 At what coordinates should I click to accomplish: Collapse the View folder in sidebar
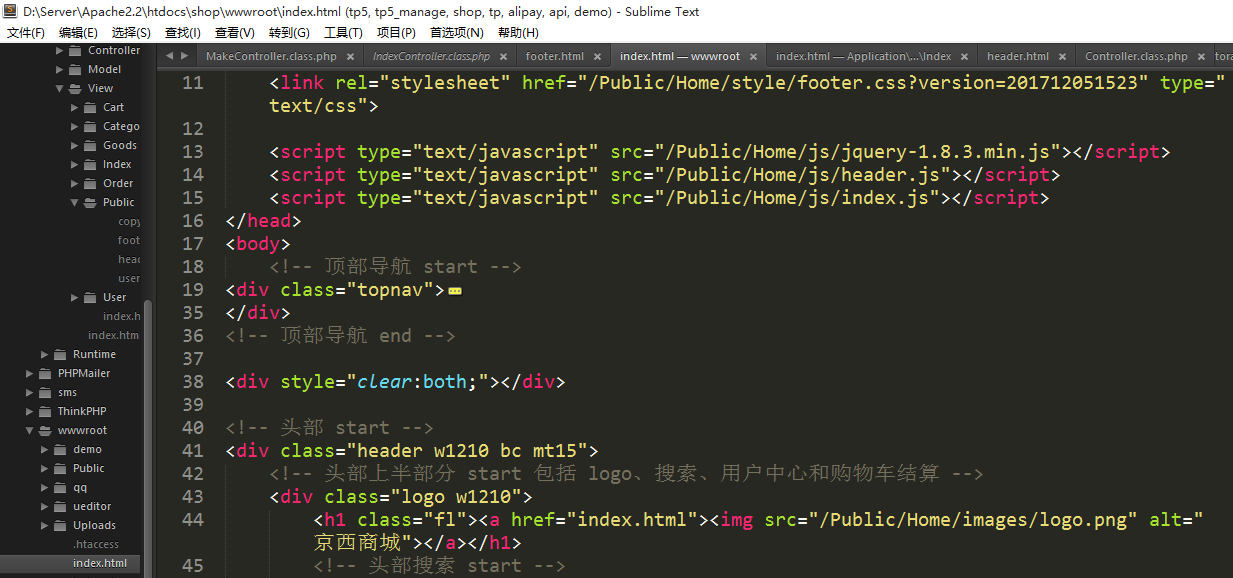[60, 89]
